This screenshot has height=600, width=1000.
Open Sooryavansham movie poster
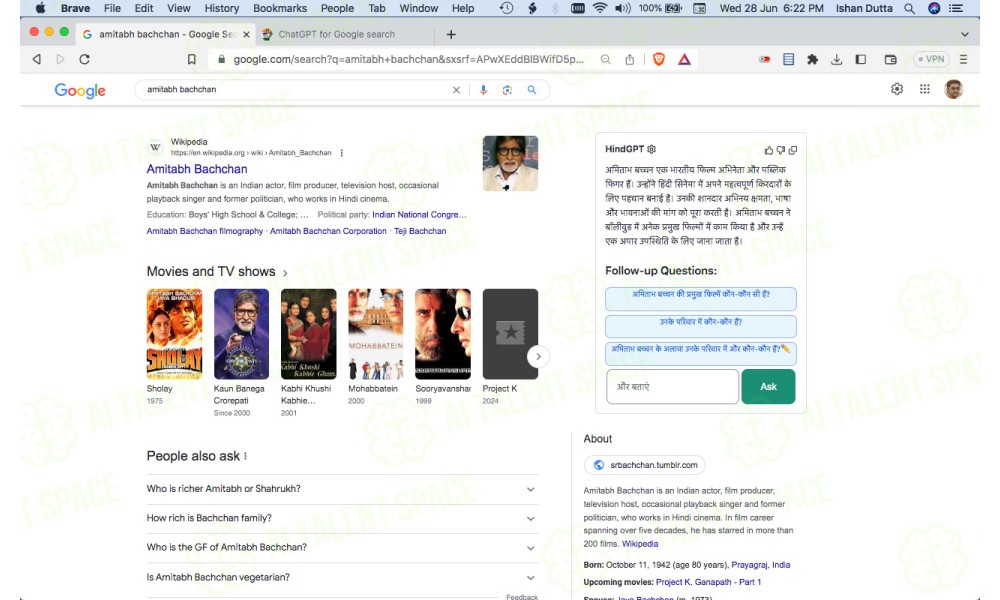point(443,334)
